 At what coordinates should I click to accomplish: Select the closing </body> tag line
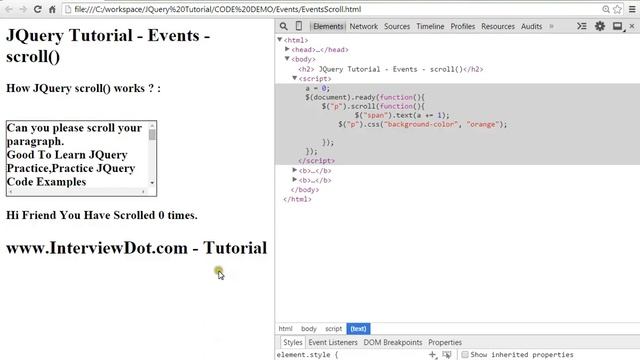[305, 190]
